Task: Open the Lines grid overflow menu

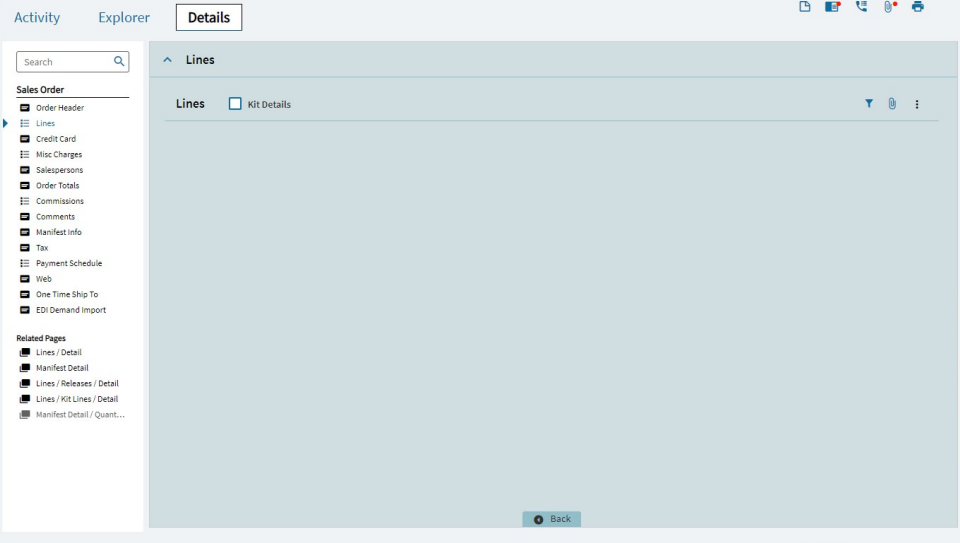Action: [917, 104]
